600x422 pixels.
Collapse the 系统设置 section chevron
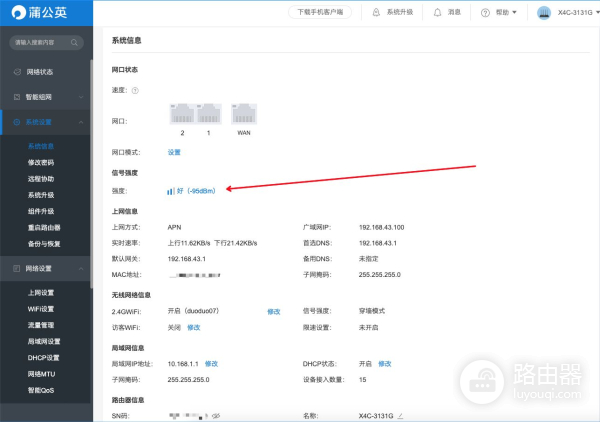[81, 122]
